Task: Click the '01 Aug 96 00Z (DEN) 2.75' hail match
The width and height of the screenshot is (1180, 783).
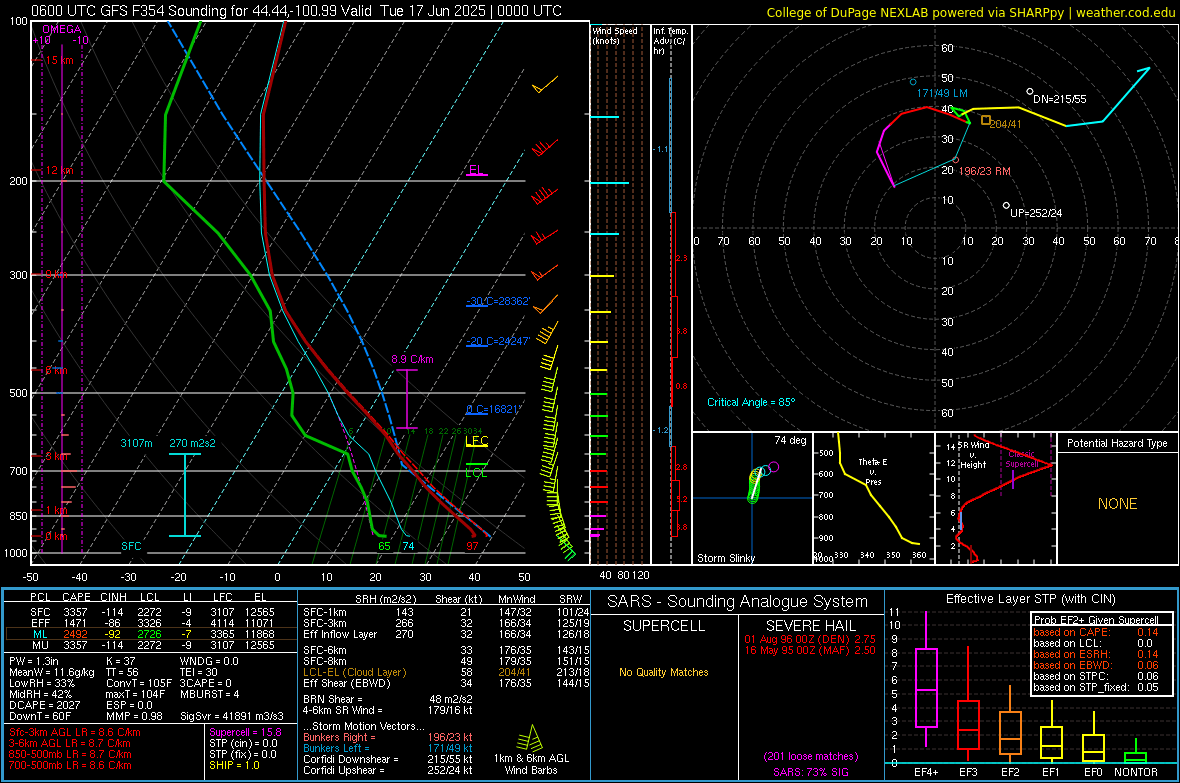Action: click(x=810, y=639)
